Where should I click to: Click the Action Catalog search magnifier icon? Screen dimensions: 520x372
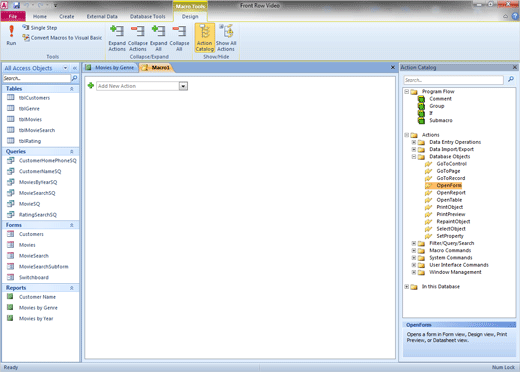coord(510,79)
